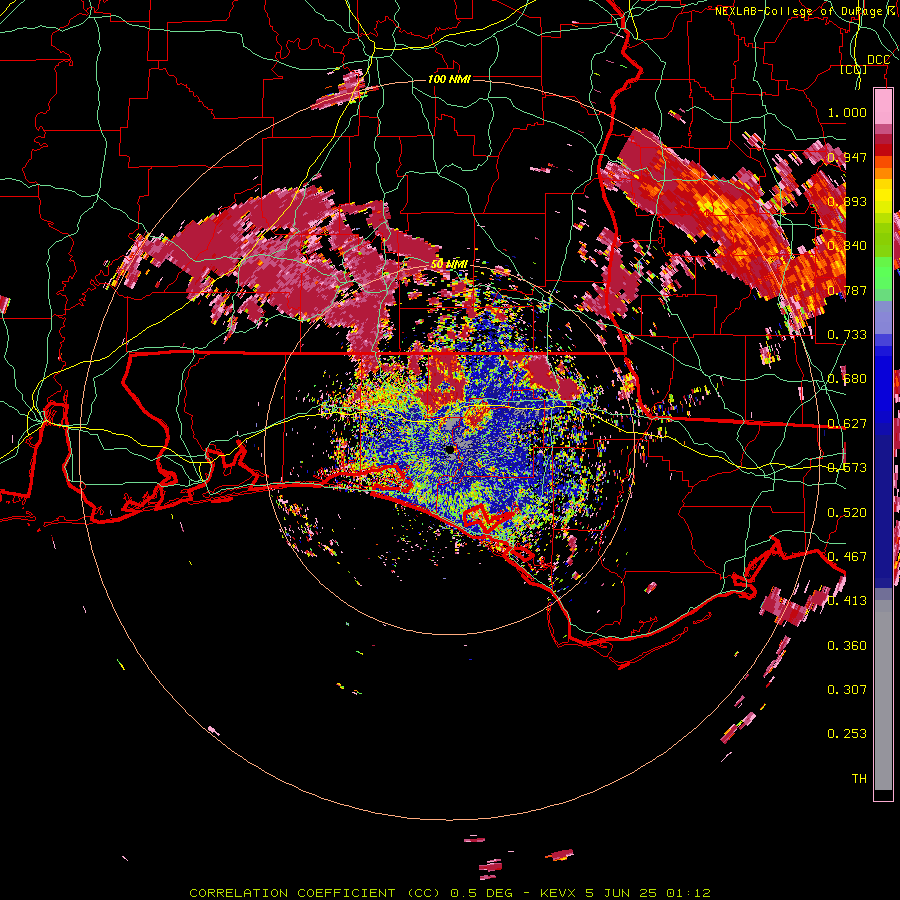This screenshot has width=900, height=900.
Task: Click the 0.467 legend value
Action: [847, 556]
